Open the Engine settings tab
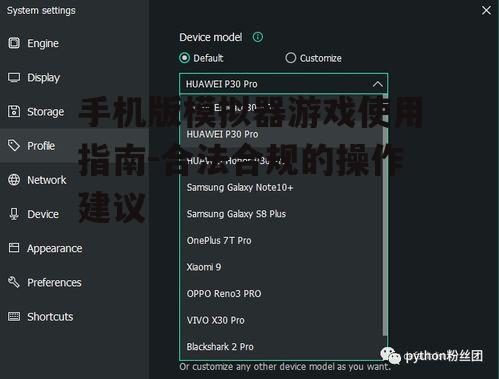 click(x=74, y=43)
